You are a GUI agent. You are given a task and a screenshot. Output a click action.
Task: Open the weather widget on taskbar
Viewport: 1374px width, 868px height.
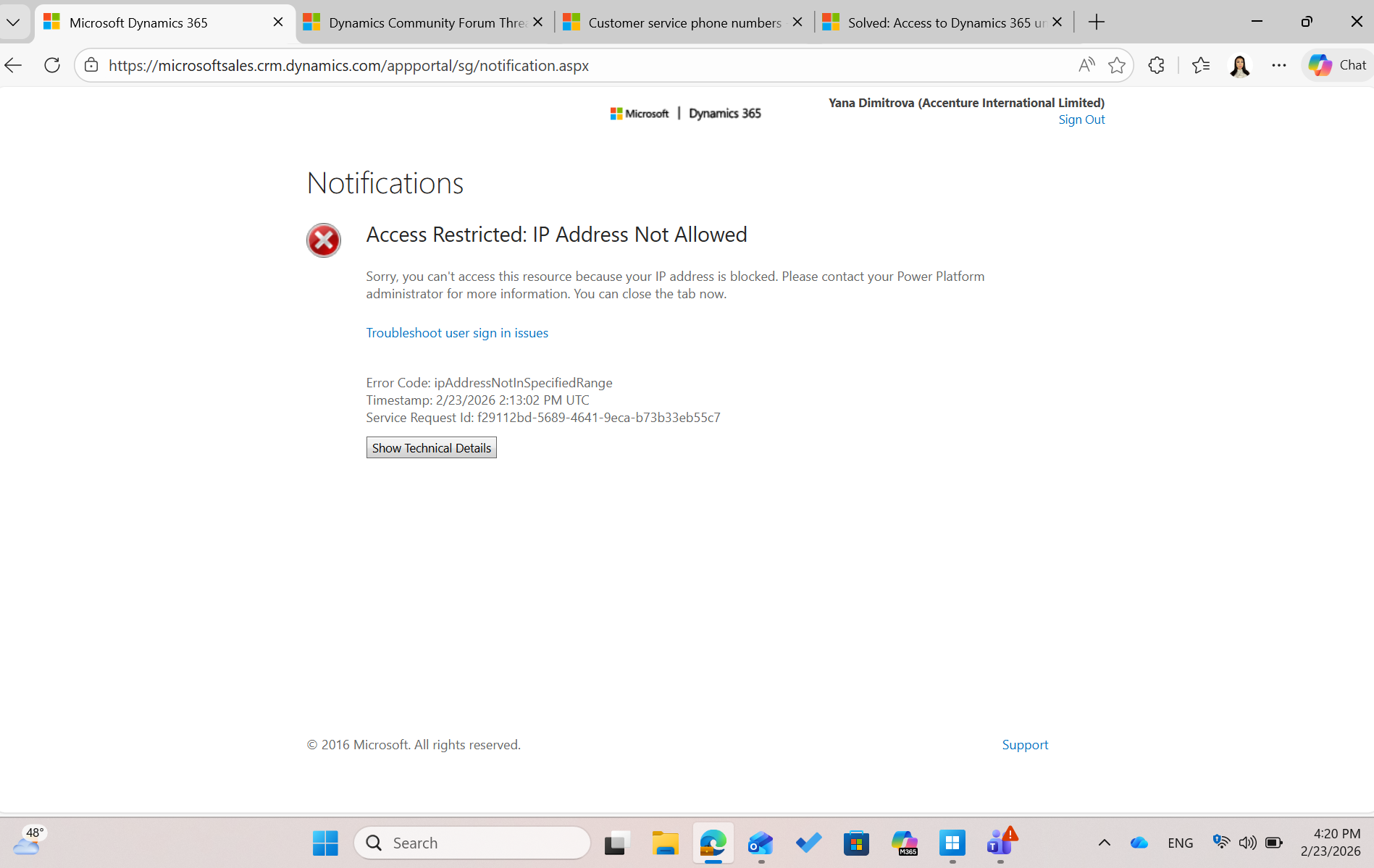coord(29,842)
